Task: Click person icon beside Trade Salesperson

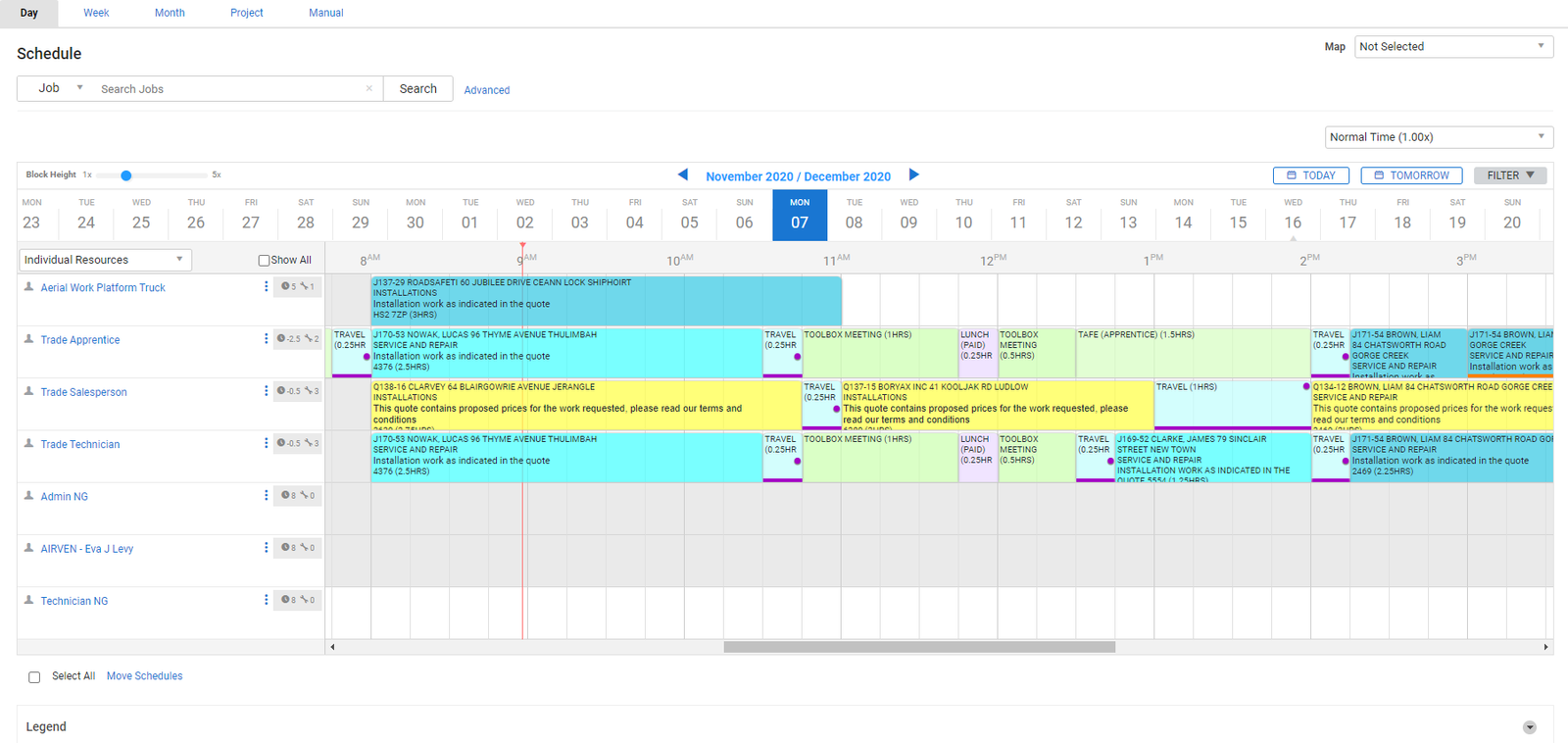Action: click(28, 391)
